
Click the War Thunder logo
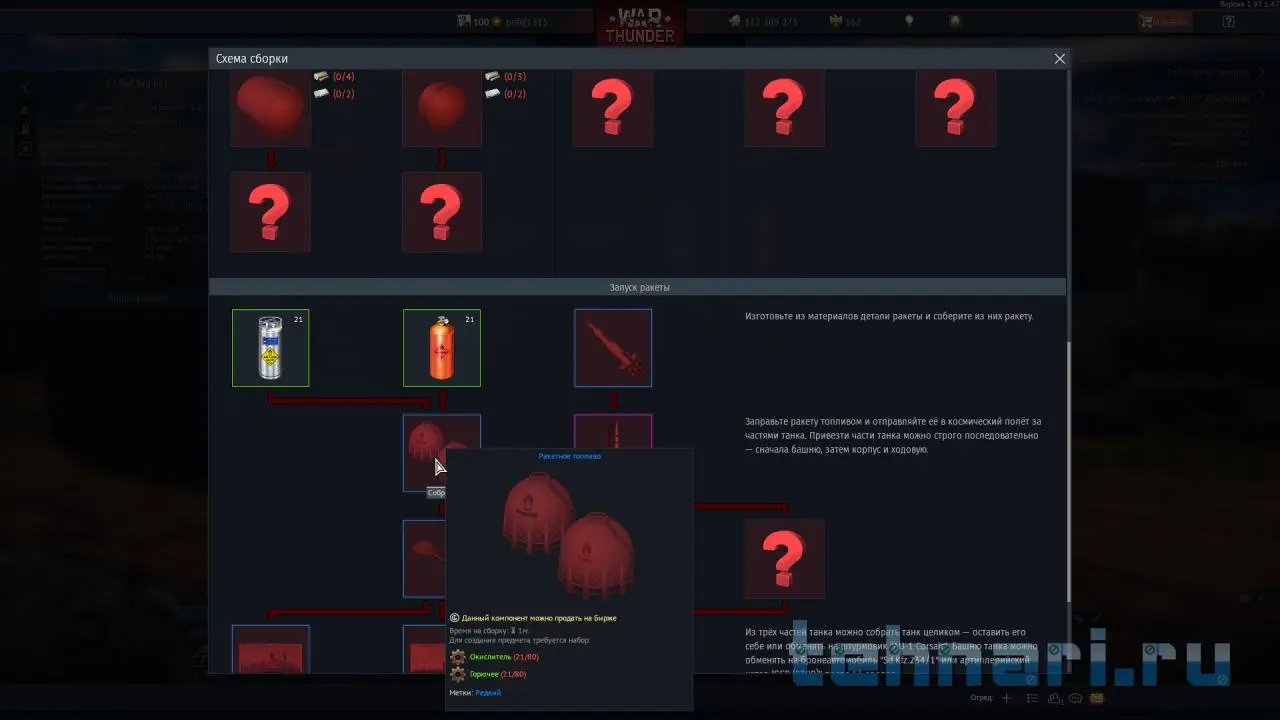pos(640,26)
